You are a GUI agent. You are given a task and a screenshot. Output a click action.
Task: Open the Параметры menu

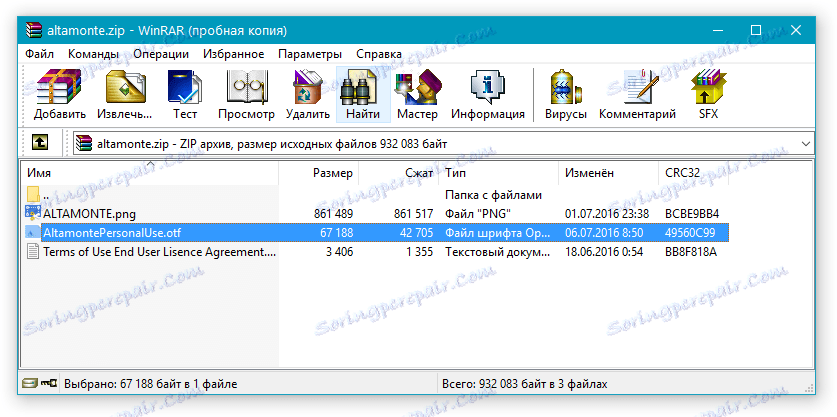[x=310, y=54]
